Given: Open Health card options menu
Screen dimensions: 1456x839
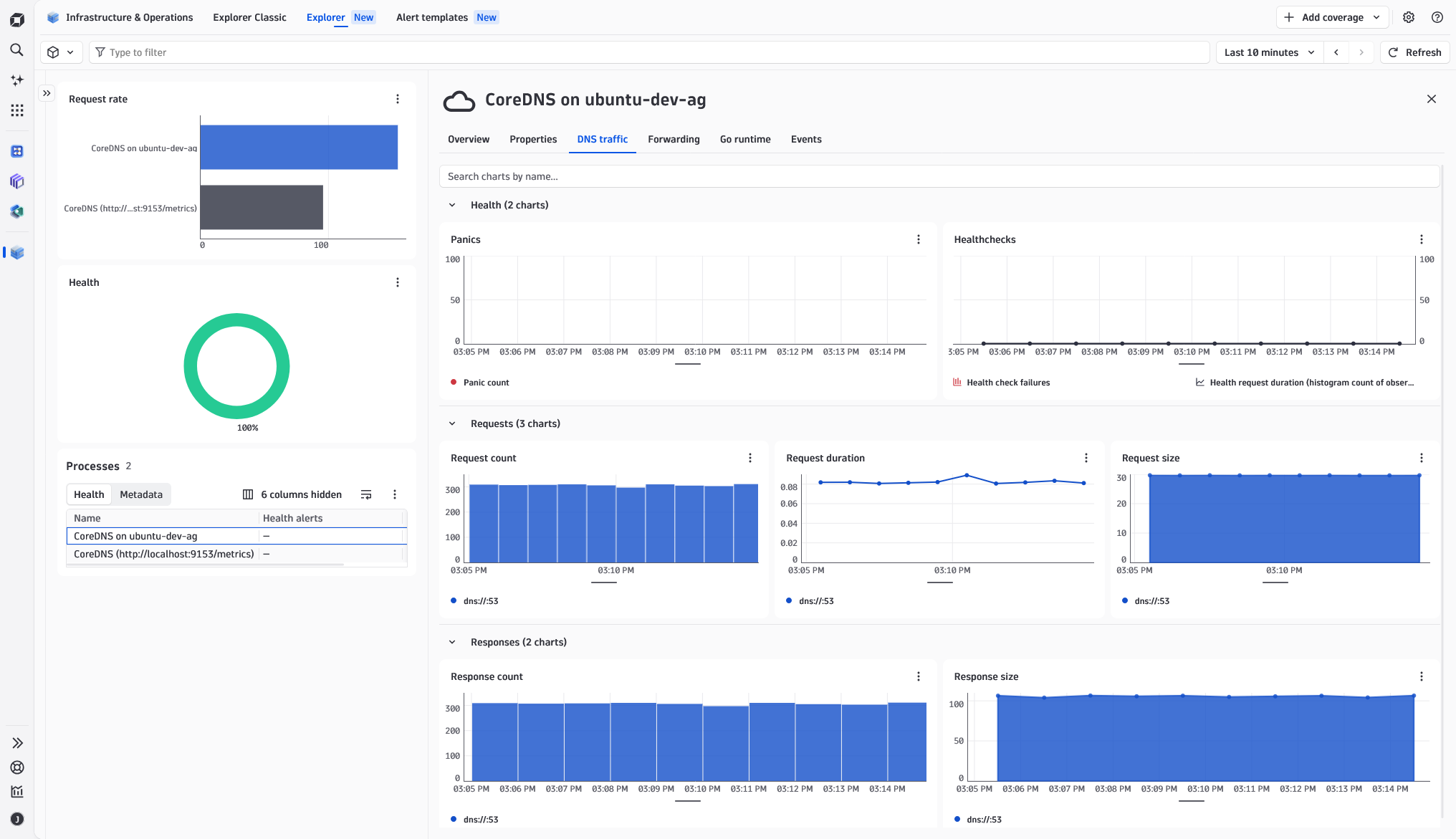Looking at the screenshot, I should pos(398,282).
